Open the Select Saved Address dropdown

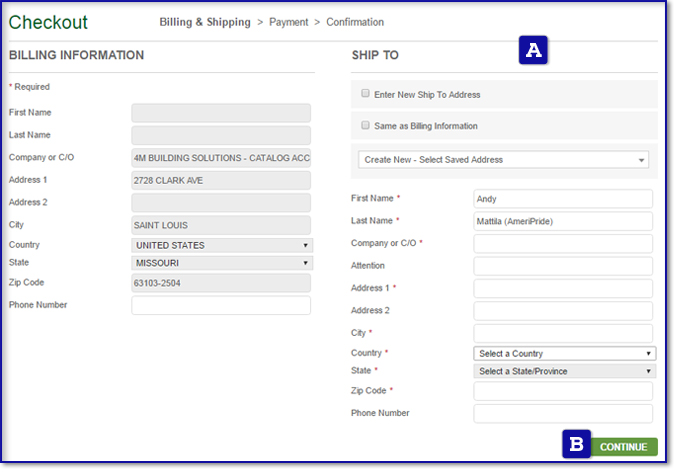503,159
